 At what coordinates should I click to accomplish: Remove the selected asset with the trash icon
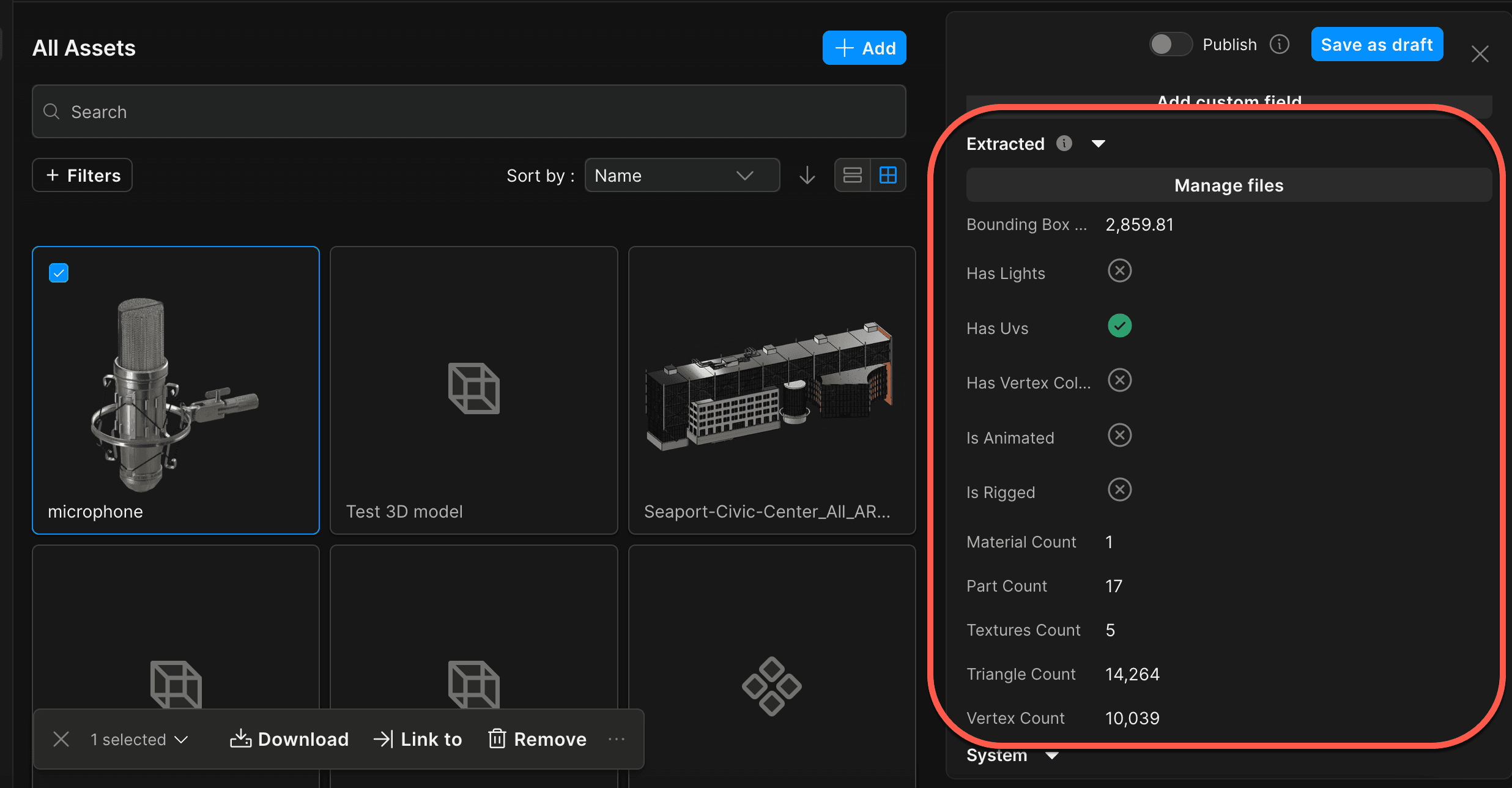(x=497, y=738)
